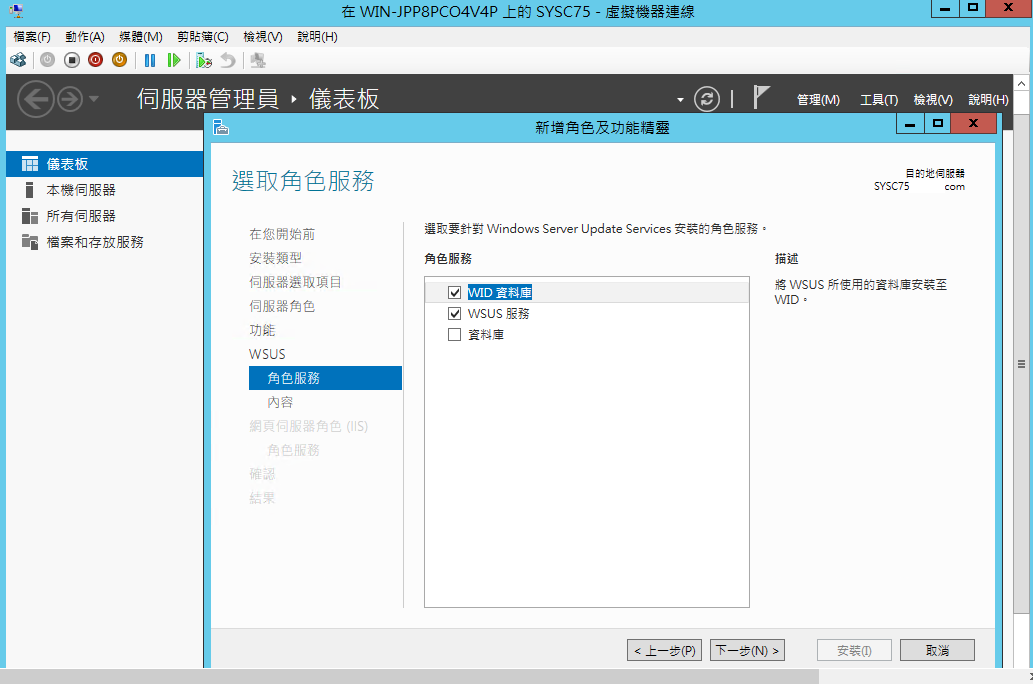Click the bottom horizontal scrollbar

[x=408, y=677]
